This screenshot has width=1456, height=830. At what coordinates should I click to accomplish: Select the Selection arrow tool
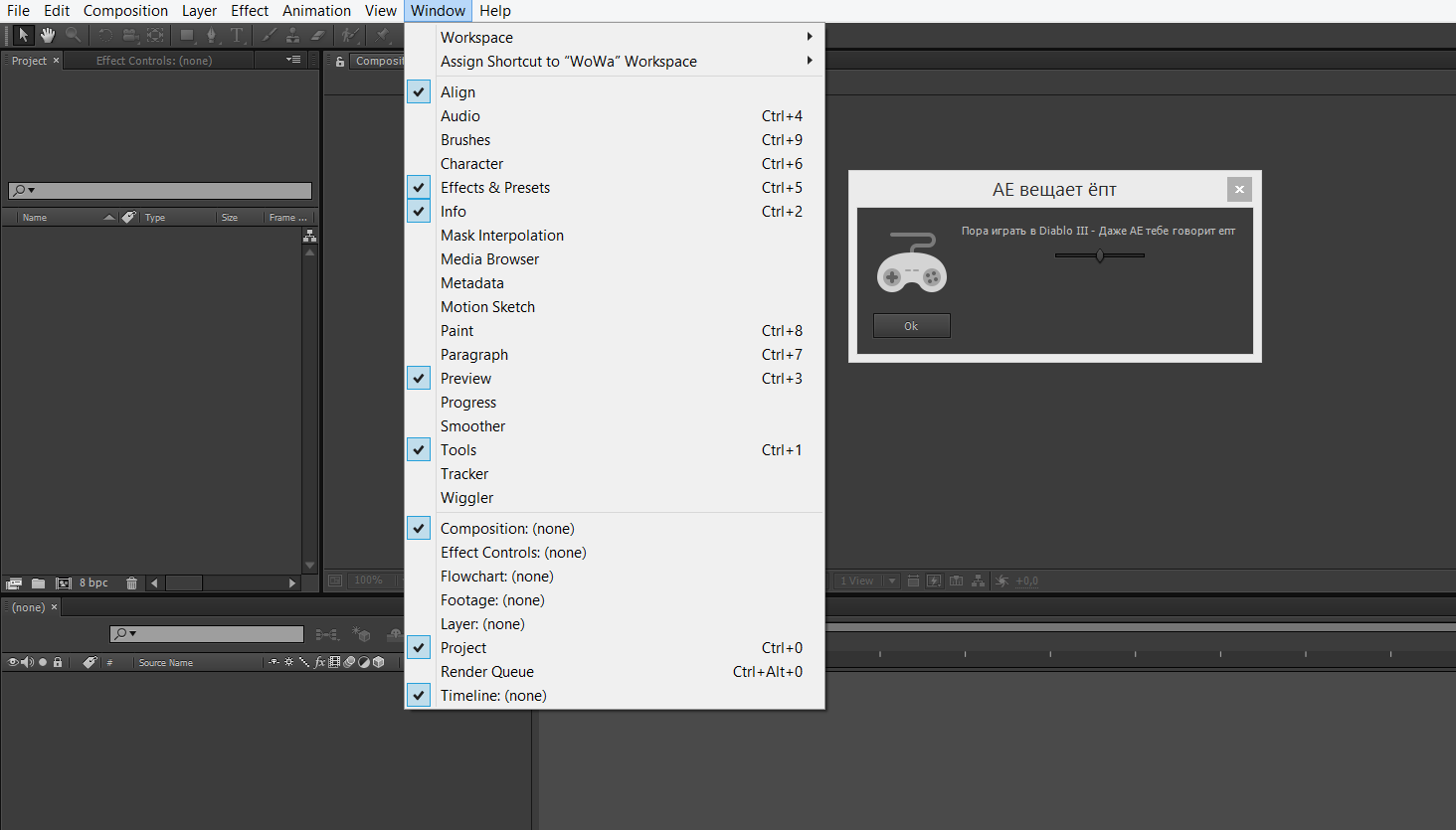pyautogui.click(x=24, y=35)
